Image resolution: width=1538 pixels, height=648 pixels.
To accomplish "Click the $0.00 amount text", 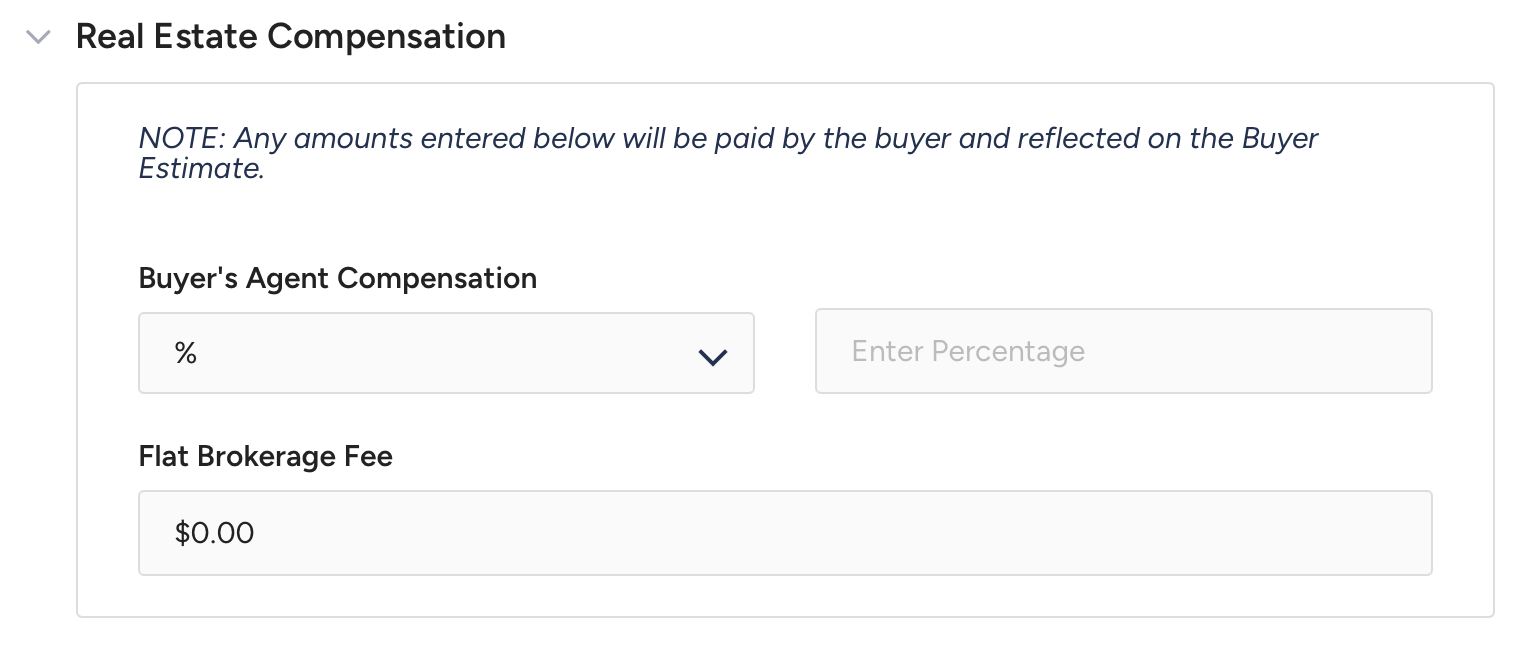I will tap(214, 533).
